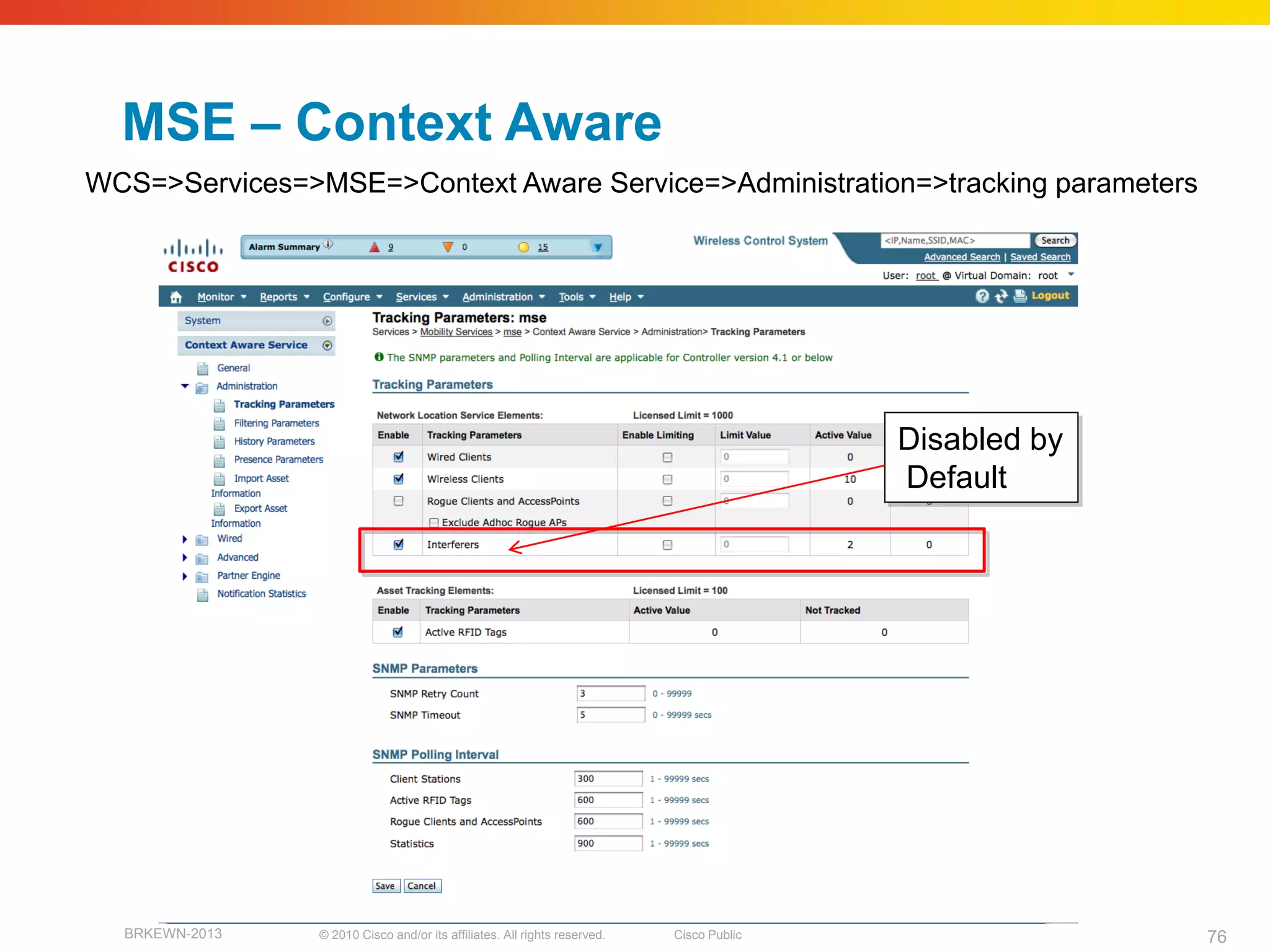Open the Virtual Domain dropdown arrow
The width and height of the screenshot is (1270, 952).
tap(1071, 275)
